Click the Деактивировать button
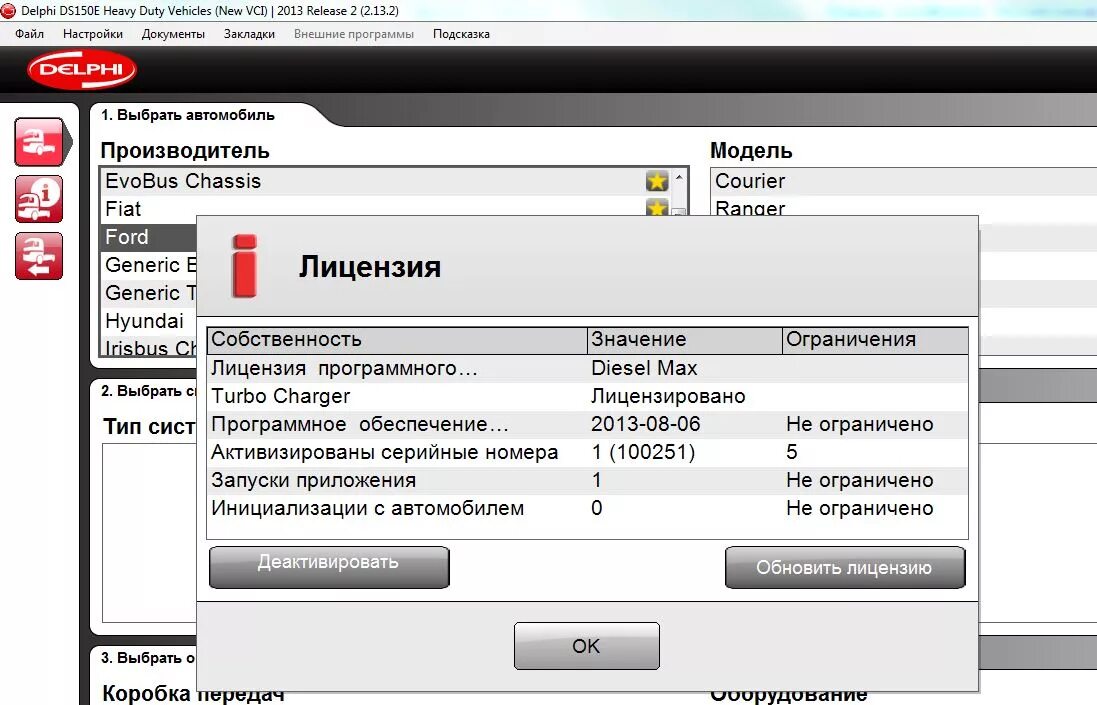1097x705 pixels. point(329,567)
